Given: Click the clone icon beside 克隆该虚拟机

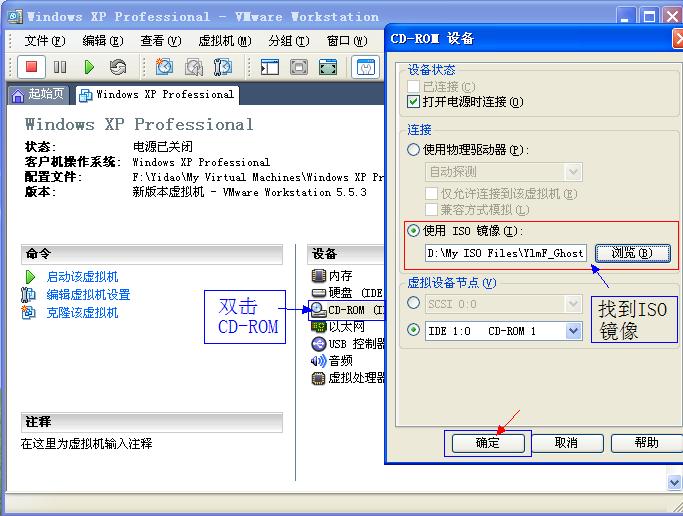Looking at the screenshot, I should click(29, 312).
